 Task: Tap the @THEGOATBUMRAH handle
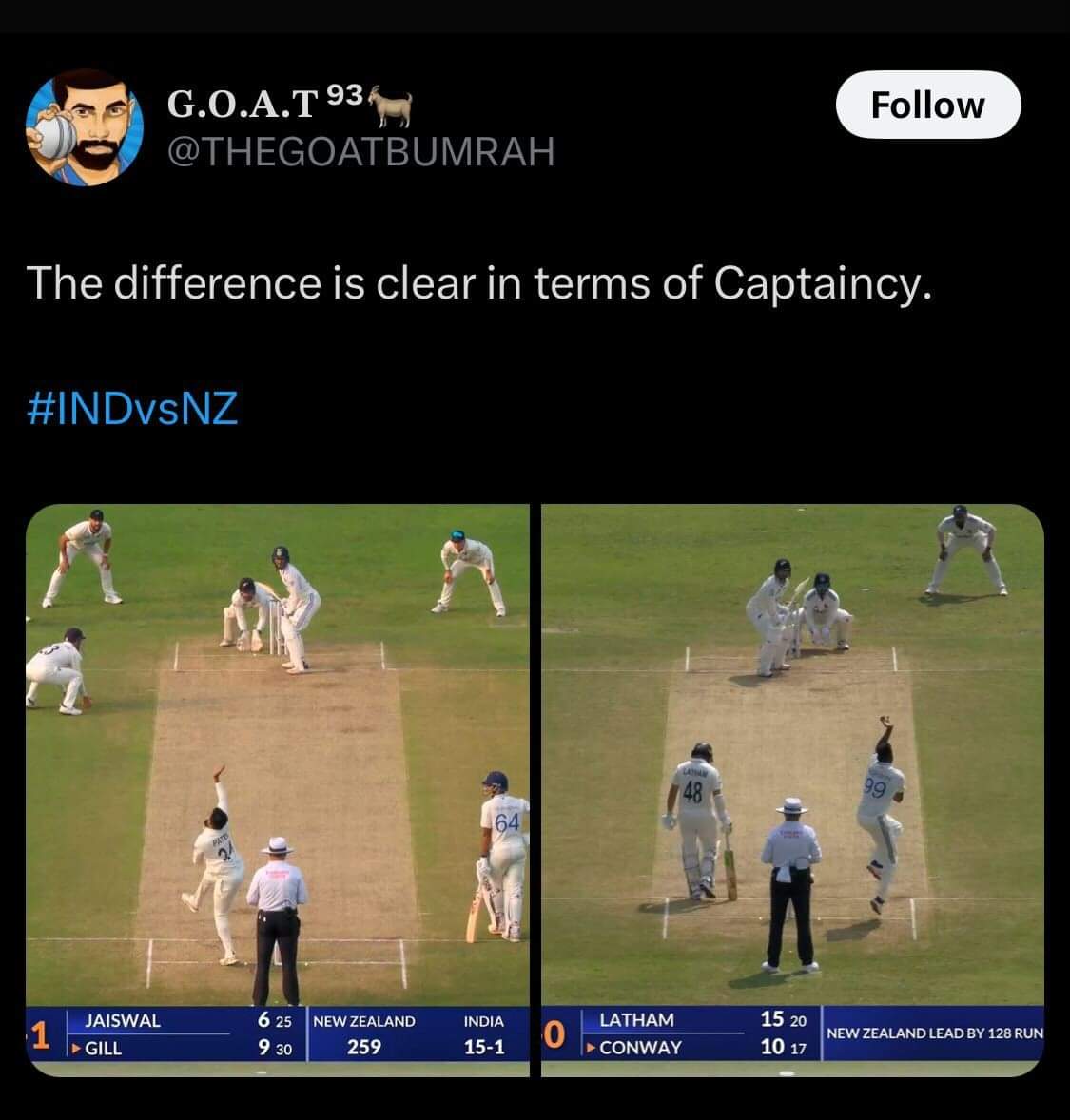tap(361, 151)
